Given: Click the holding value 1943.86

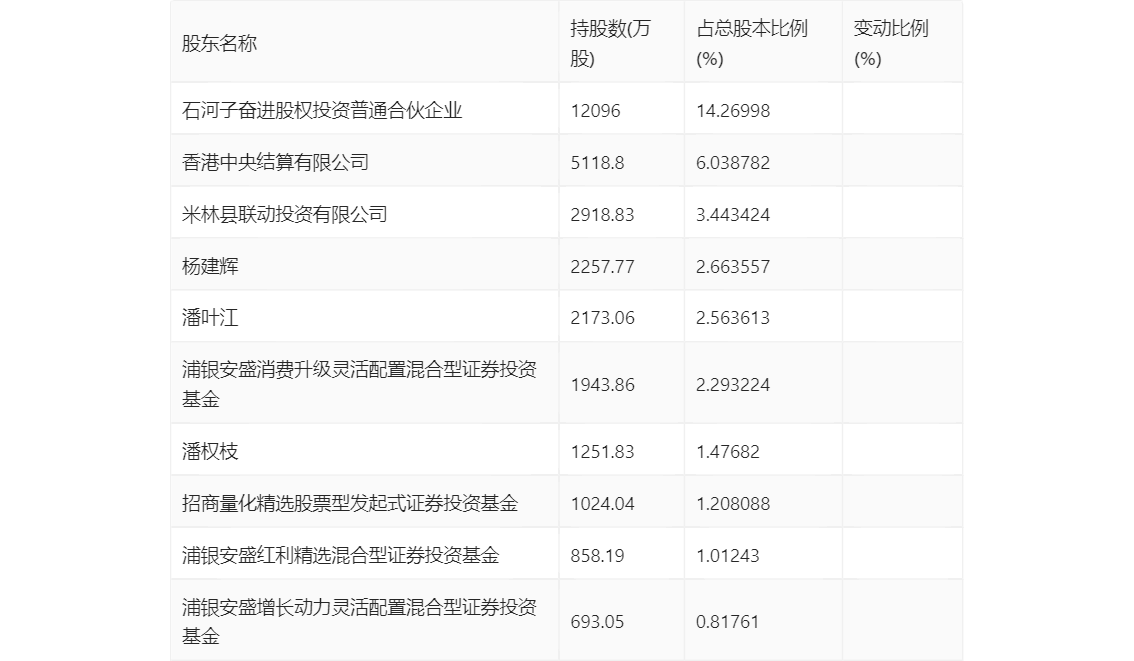Looking at the screenshot, I should 602,385.
